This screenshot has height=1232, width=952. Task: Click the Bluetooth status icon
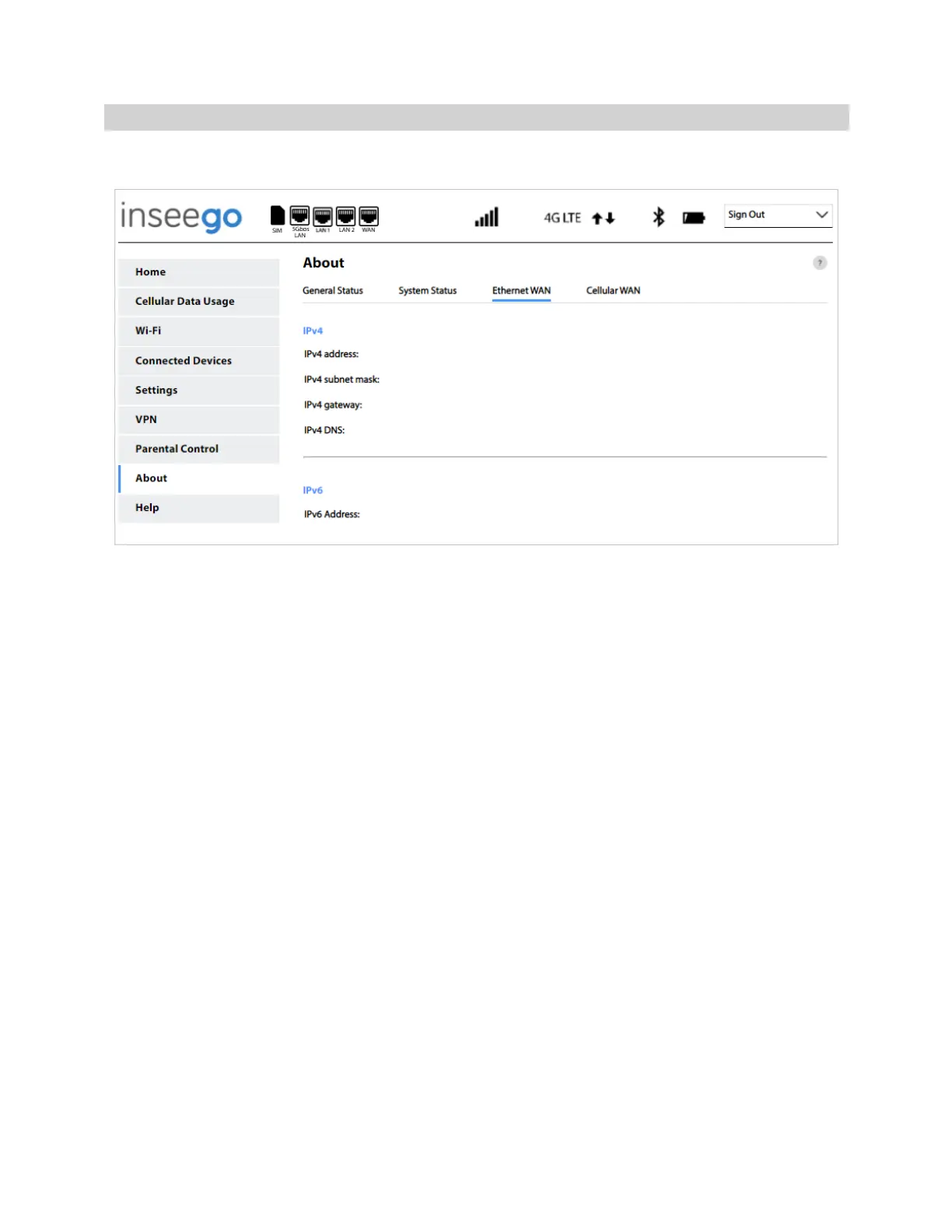click(659, 217)
